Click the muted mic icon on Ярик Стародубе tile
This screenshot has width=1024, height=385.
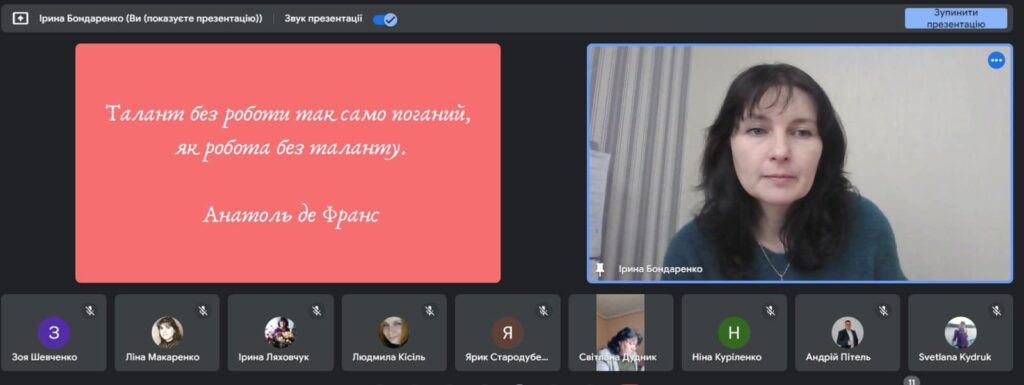(x=543, y=311)
